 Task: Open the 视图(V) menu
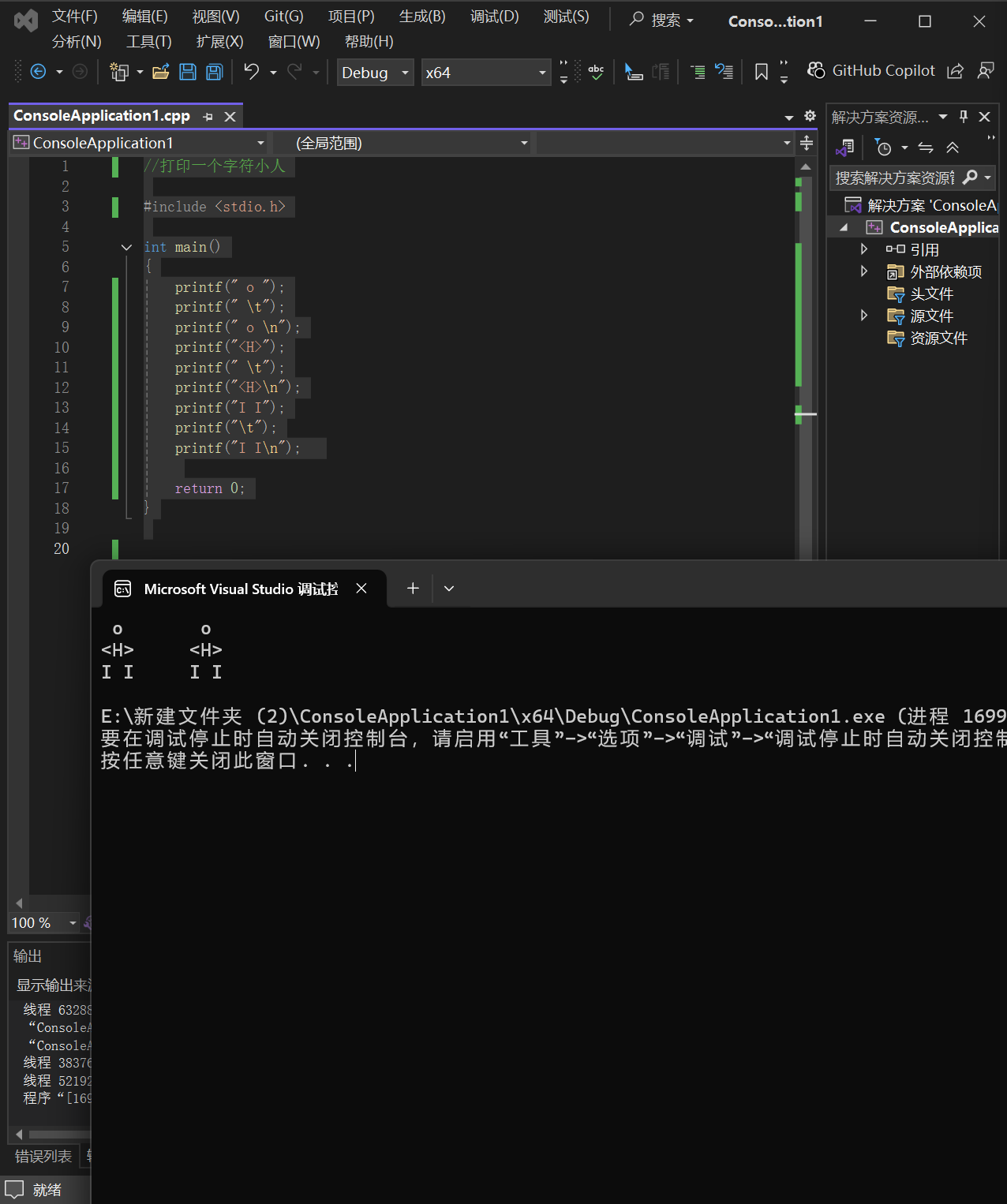coord(216,17)
